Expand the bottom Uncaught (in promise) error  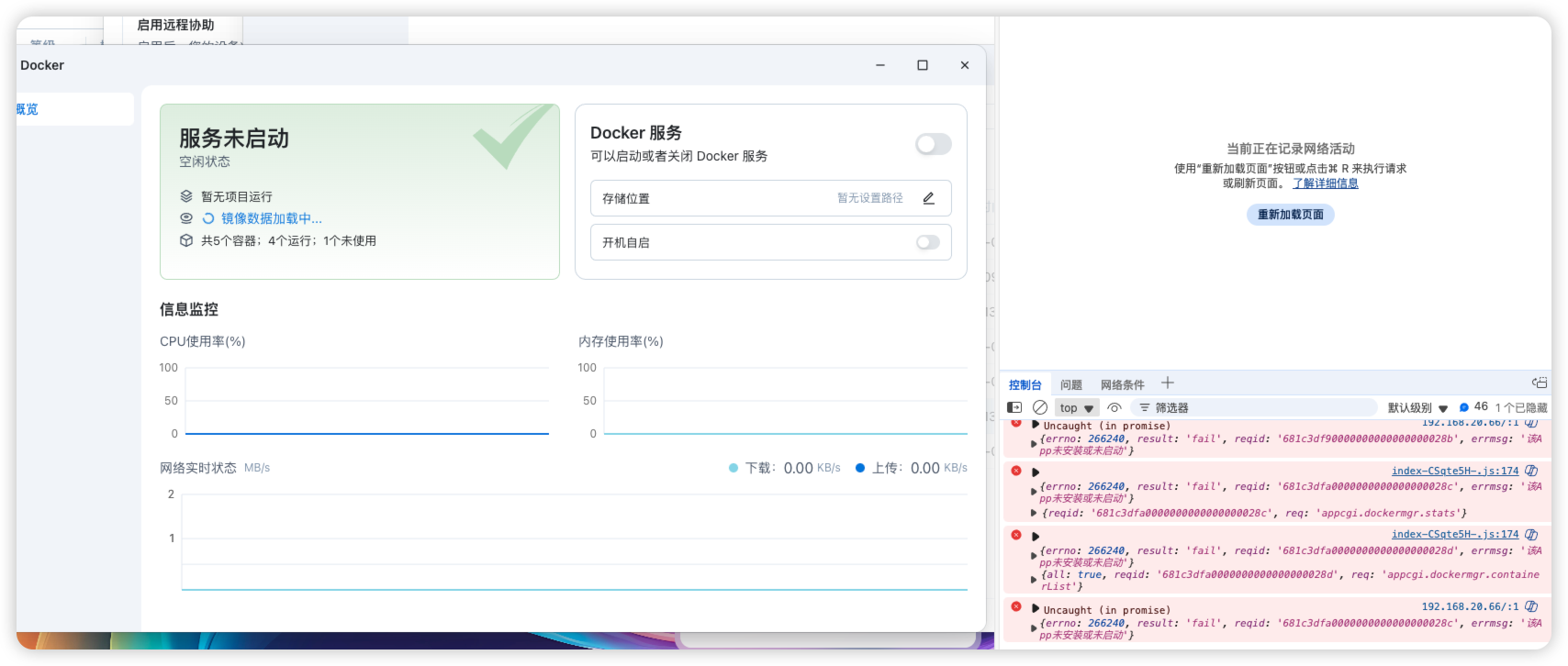[1036, 609]
